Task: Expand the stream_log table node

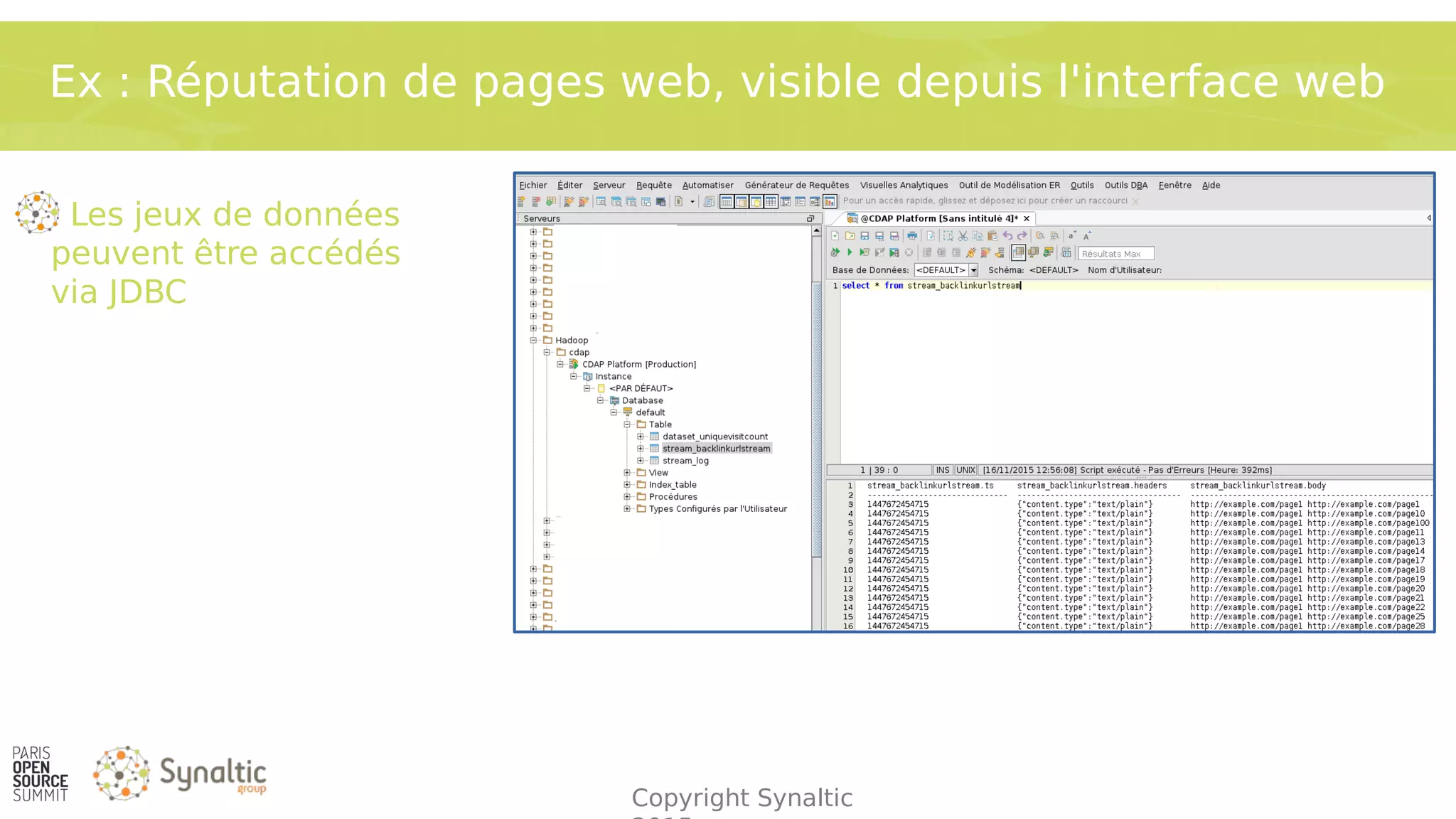Action: coord(640,461)
